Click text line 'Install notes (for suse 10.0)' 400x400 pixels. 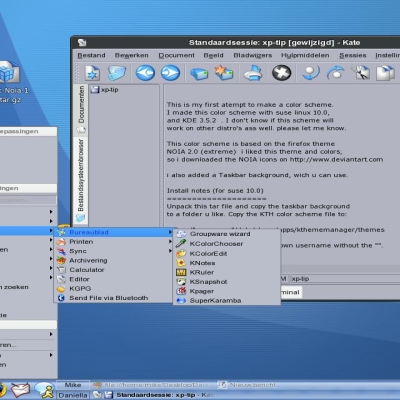pos(215,191)
